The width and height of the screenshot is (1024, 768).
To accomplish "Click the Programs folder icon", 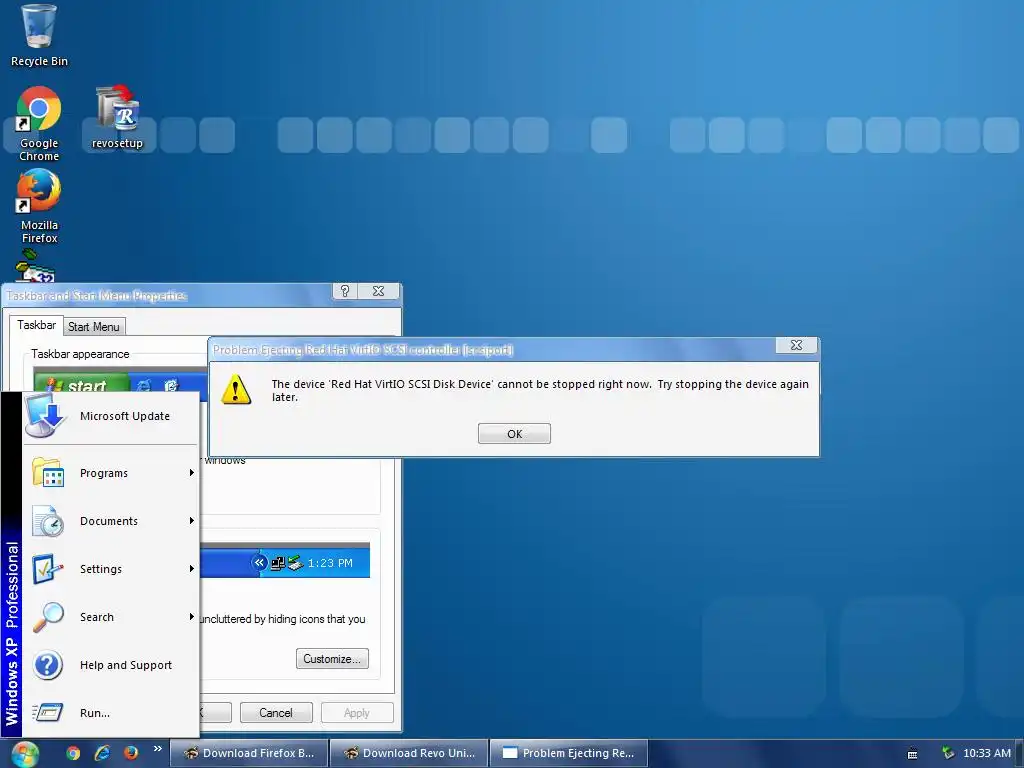I will (x=48, y=472).
